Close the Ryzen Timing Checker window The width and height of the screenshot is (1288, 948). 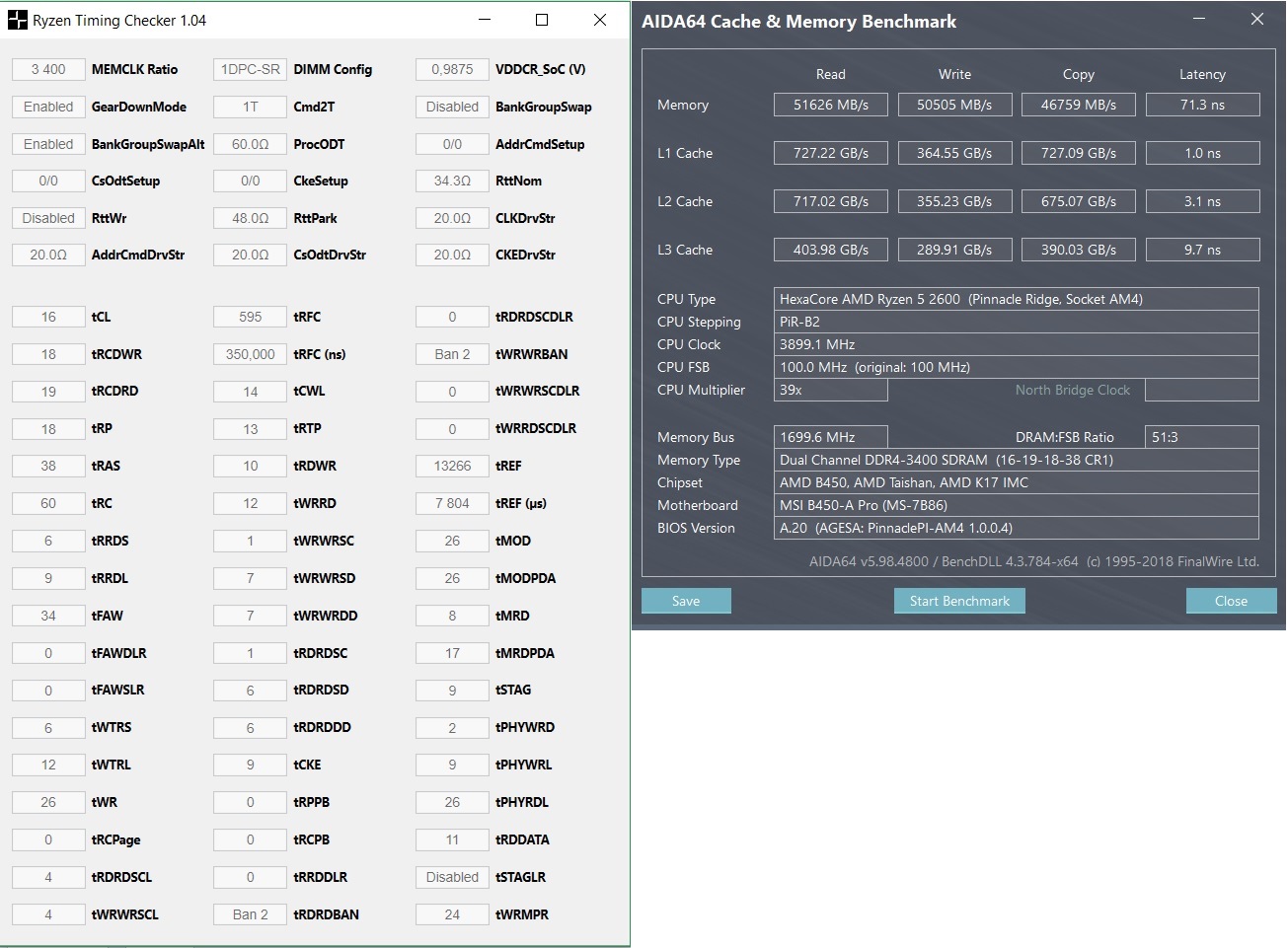[600, 20]
